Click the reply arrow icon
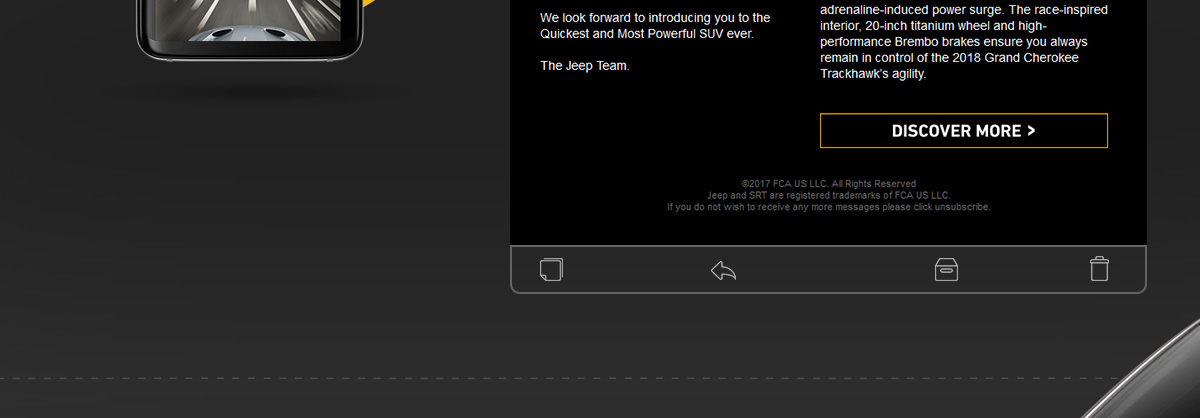This screenshot has width=1200, height=418. (x=723, y=270)
